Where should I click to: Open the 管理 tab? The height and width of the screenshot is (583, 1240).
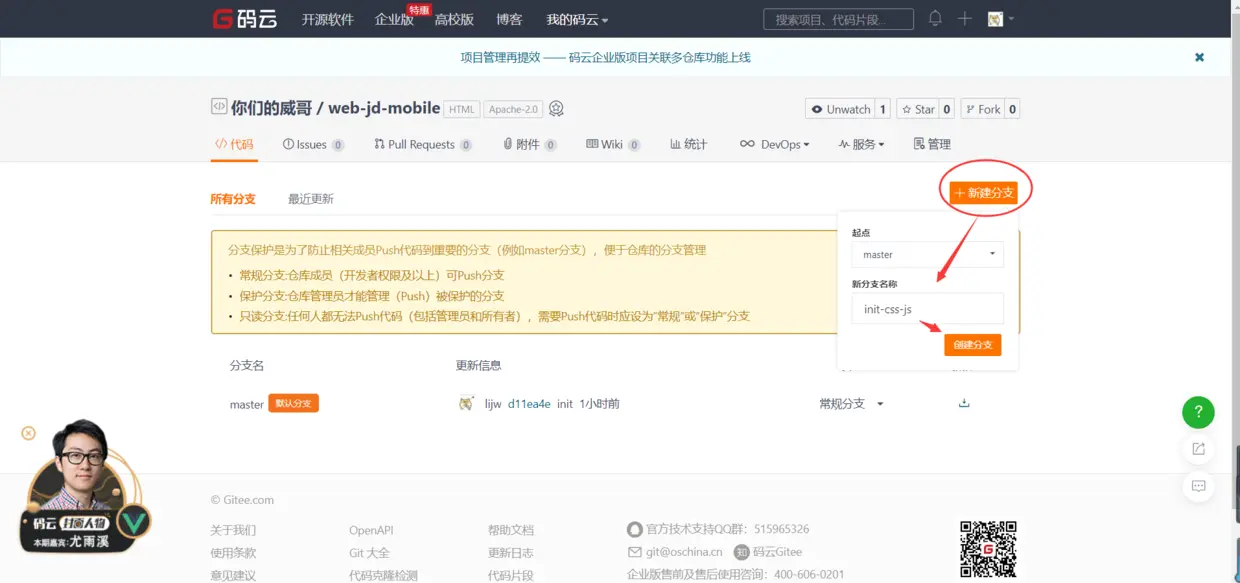pyautogui.click(x=932, y=144)
